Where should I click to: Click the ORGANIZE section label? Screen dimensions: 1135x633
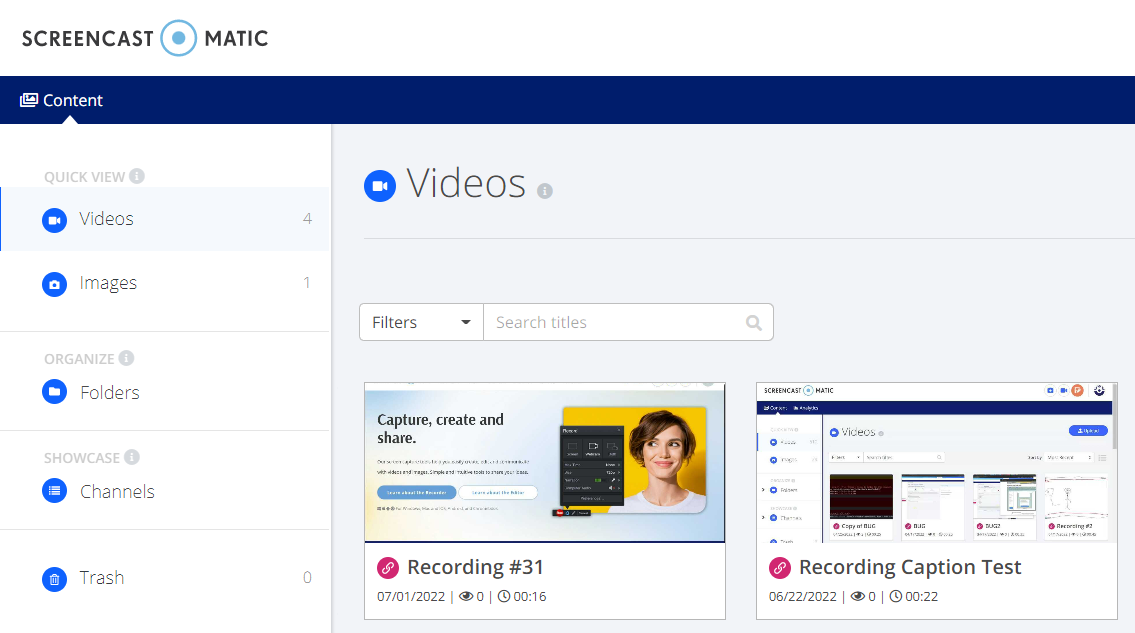tap(80, 359)
